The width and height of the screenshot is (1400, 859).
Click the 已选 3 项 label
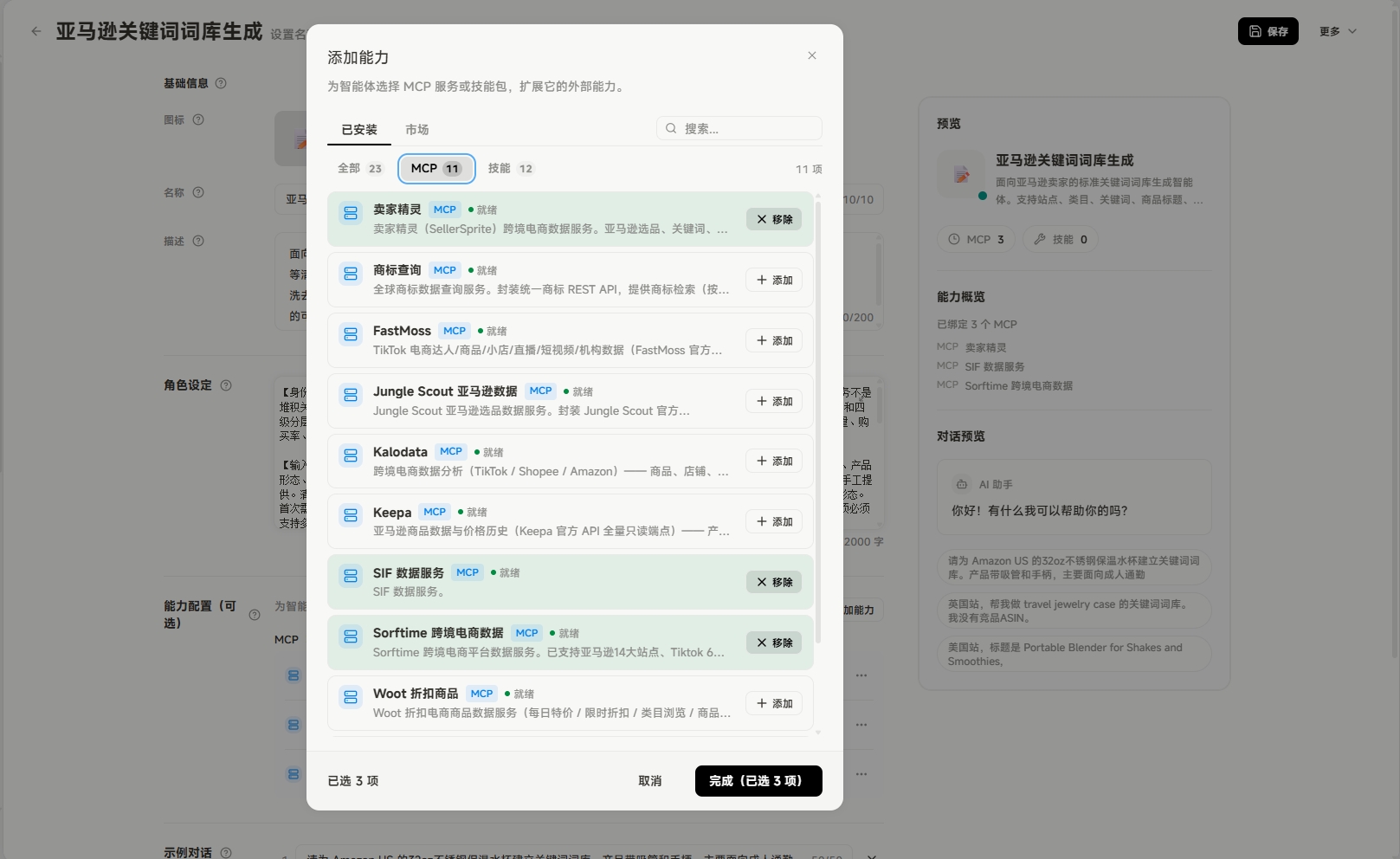click(x=353, y=781)
